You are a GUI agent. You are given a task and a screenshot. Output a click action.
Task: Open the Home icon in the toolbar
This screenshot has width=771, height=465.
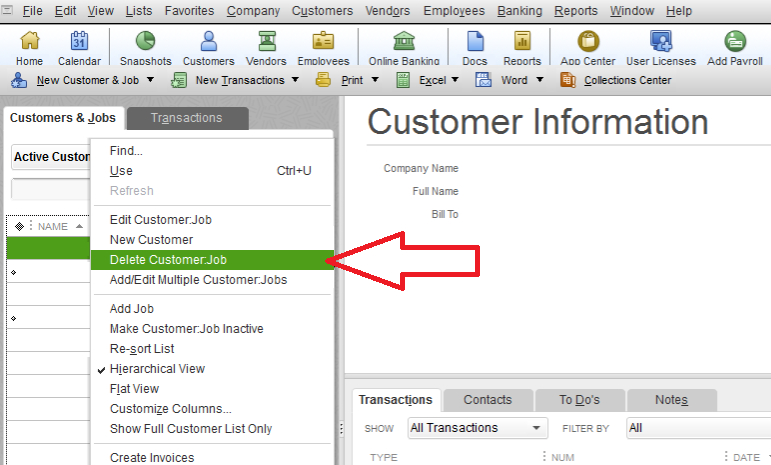pos(30,41)
